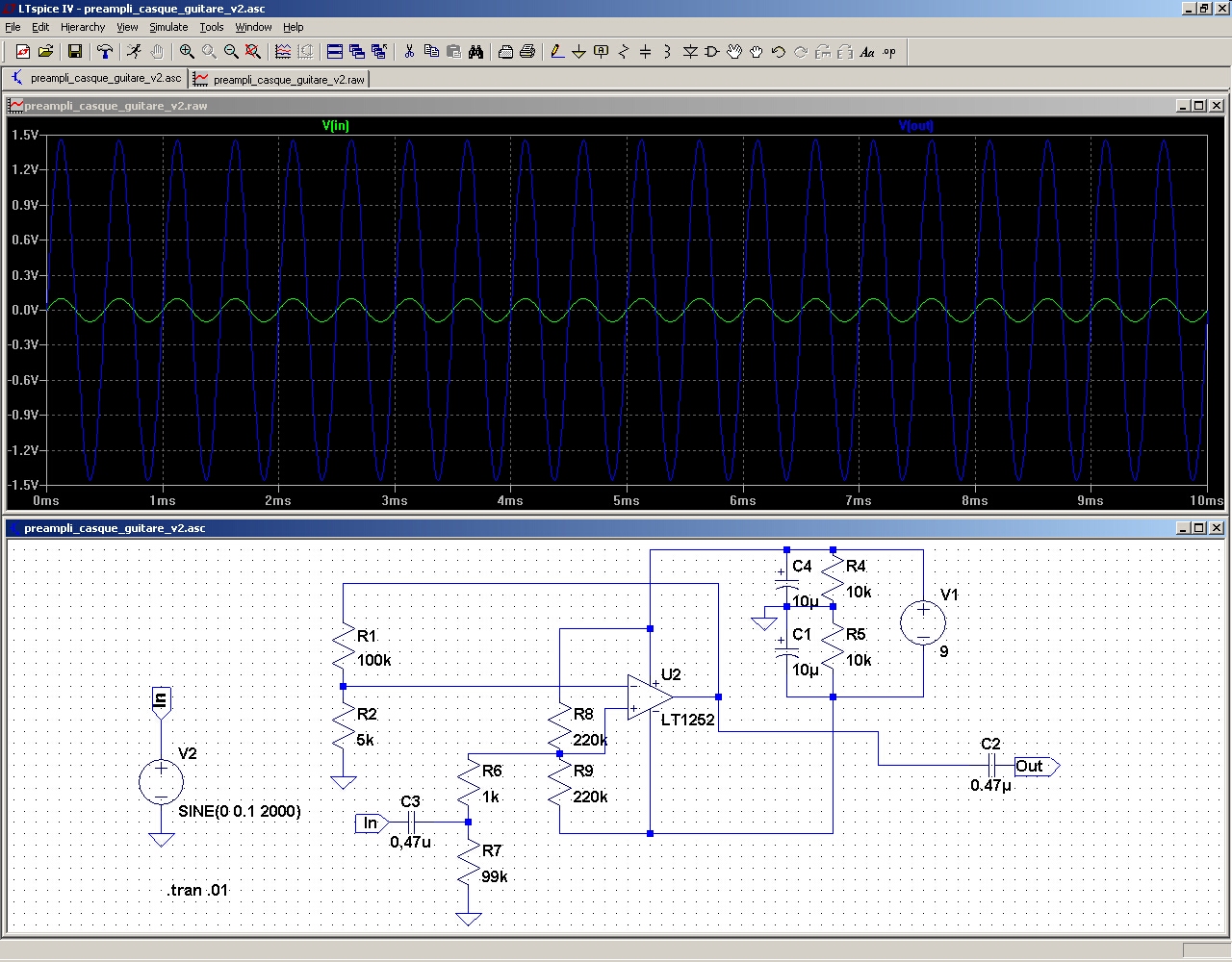Click the SPICE directive .op icon

(889, 52)
